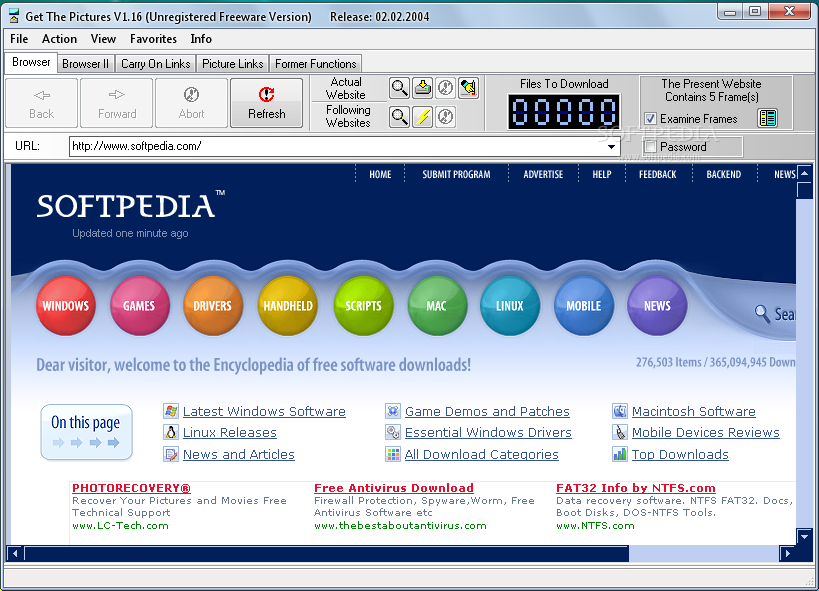Image resolution: width=819 pixels, height=591 pixels.
Task: Click the Abort loading button
Action: click(x=192, y=103)
